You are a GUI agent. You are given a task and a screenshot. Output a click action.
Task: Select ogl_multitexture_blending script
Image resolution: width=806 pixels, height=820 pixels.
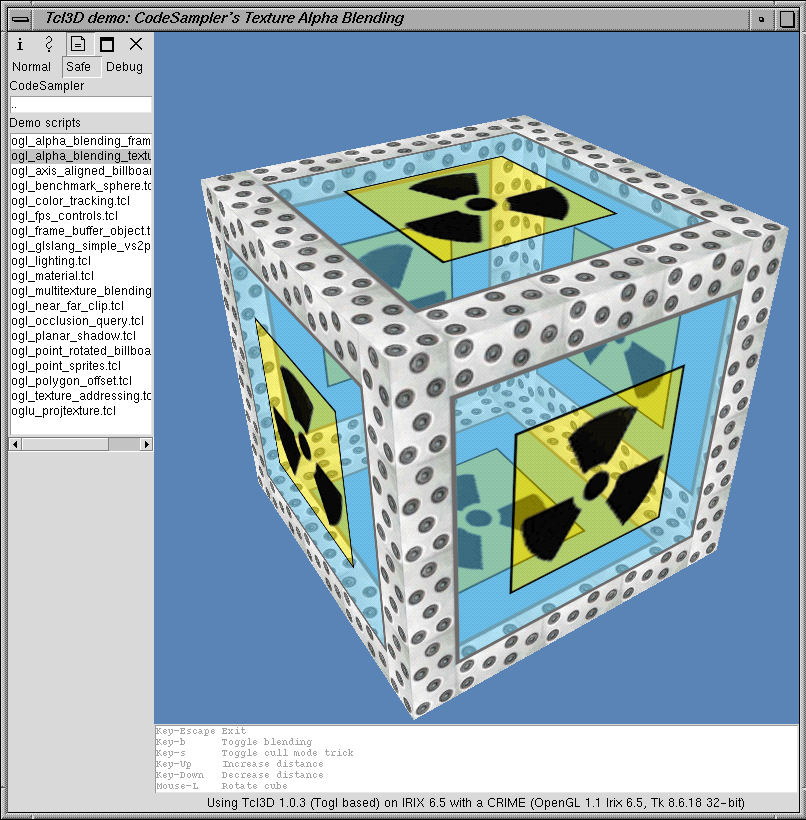[81, 291]
